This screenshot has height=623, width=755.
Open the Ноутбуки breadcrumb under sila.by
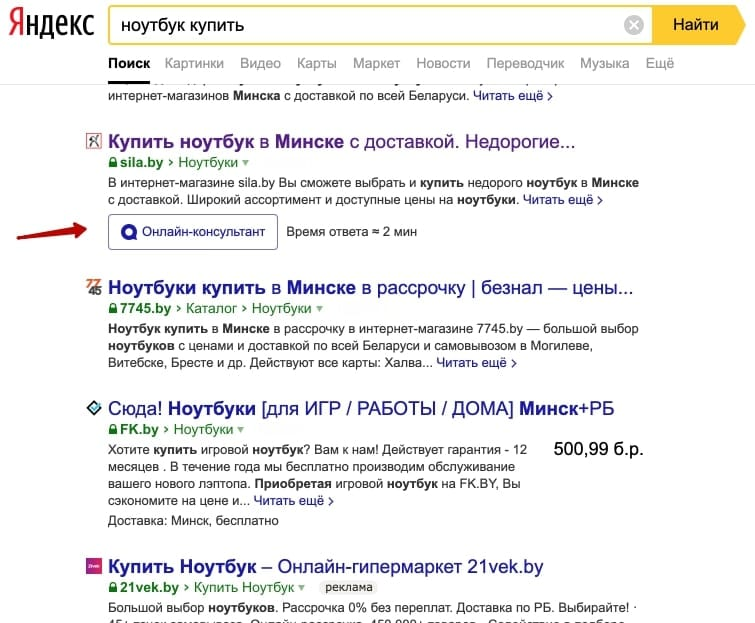click(208, 162)
